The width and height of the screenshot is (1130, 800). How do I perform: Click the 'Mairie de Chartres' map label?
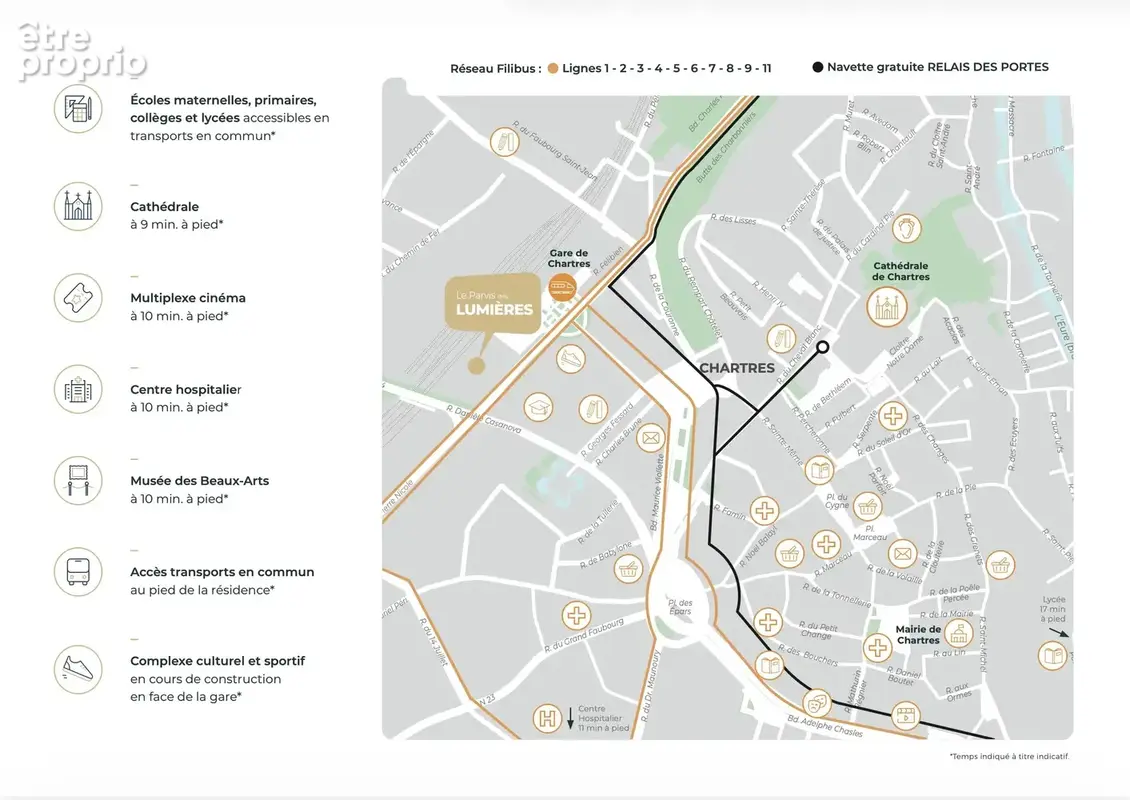[x=918, y=634]
